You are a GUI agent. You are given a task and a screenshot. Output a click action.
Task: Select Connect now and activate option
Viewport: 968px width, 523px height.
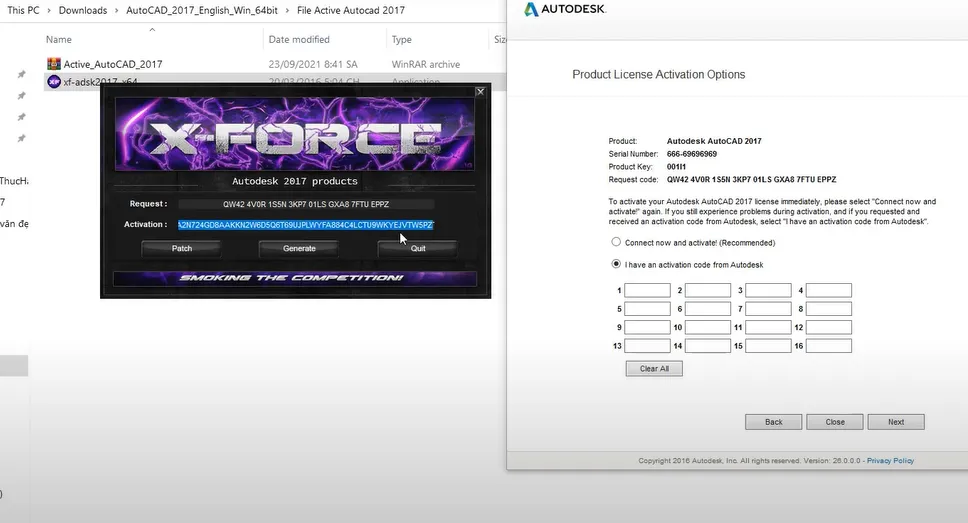(615, 242)
